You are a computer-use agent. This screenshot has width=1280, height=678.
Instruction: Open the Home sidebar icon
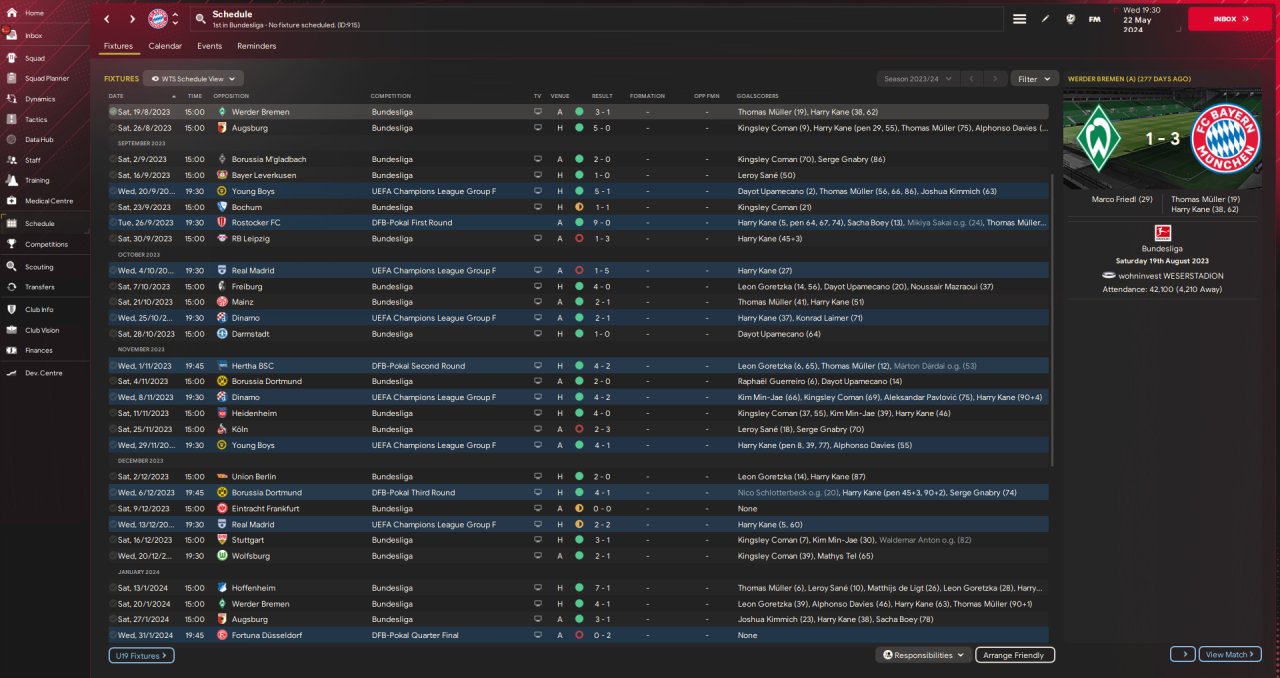[11, 13]
